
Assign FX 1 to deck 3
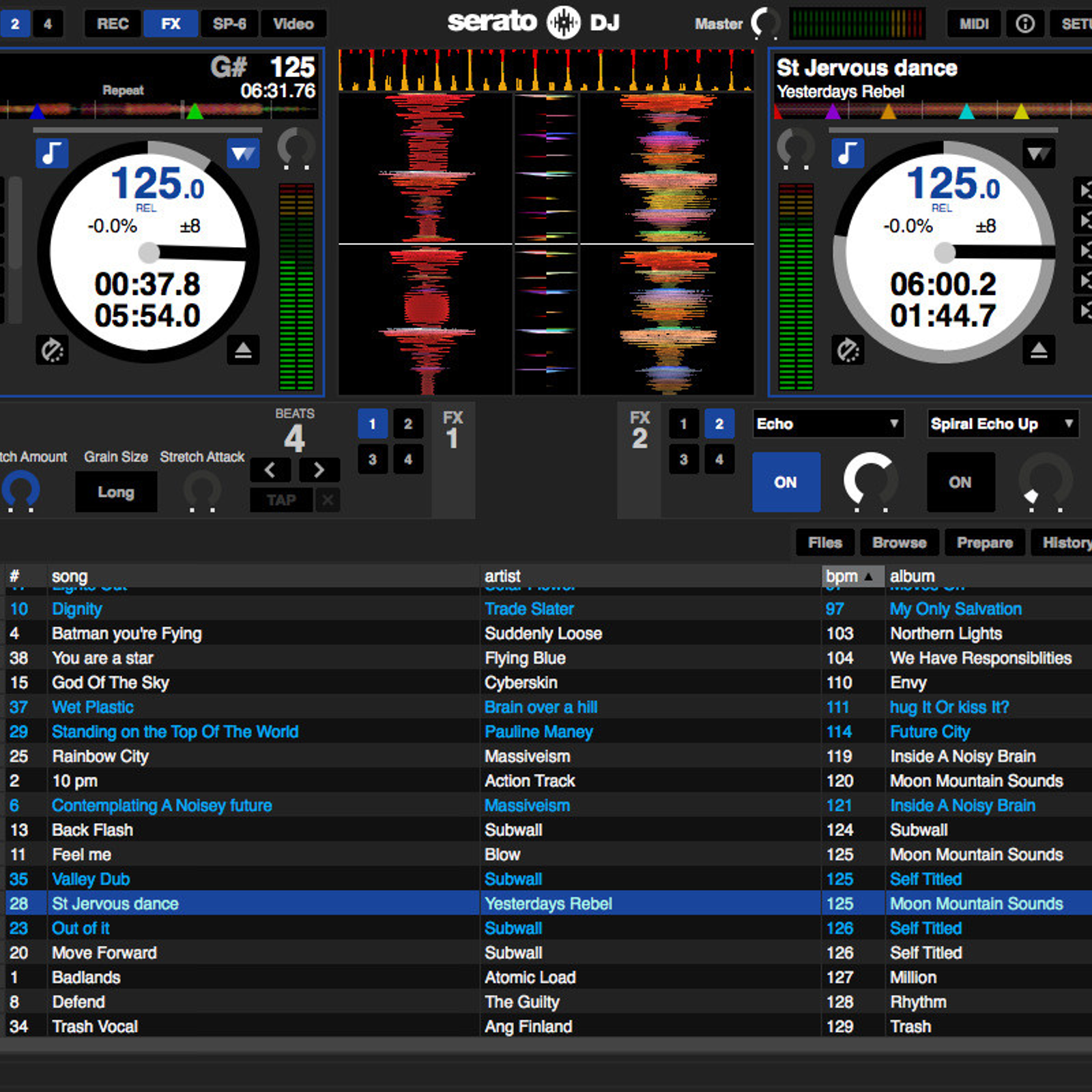(x=373, y=459)
